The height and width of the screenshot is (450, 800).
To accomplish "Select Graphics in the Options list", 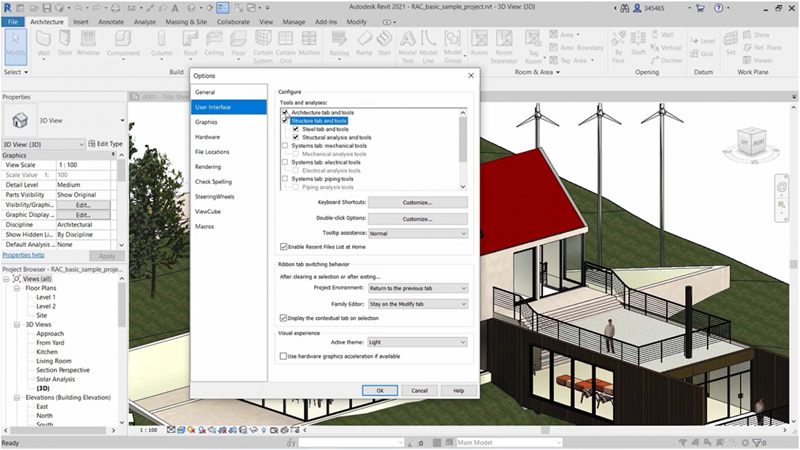I will (x=207, y=121).
